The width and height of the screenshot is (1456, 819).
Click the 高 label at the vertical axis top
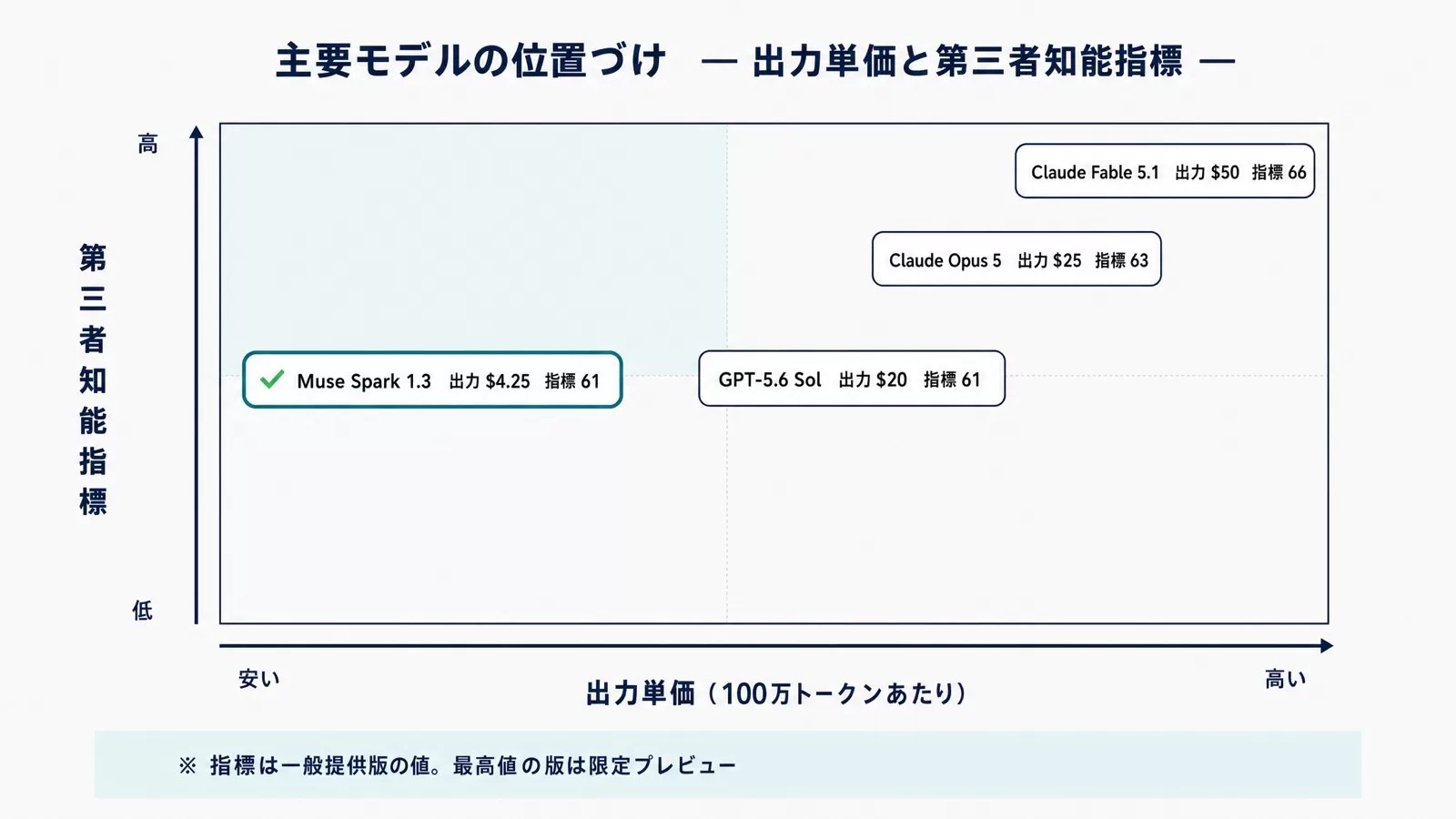click(147, 144)
